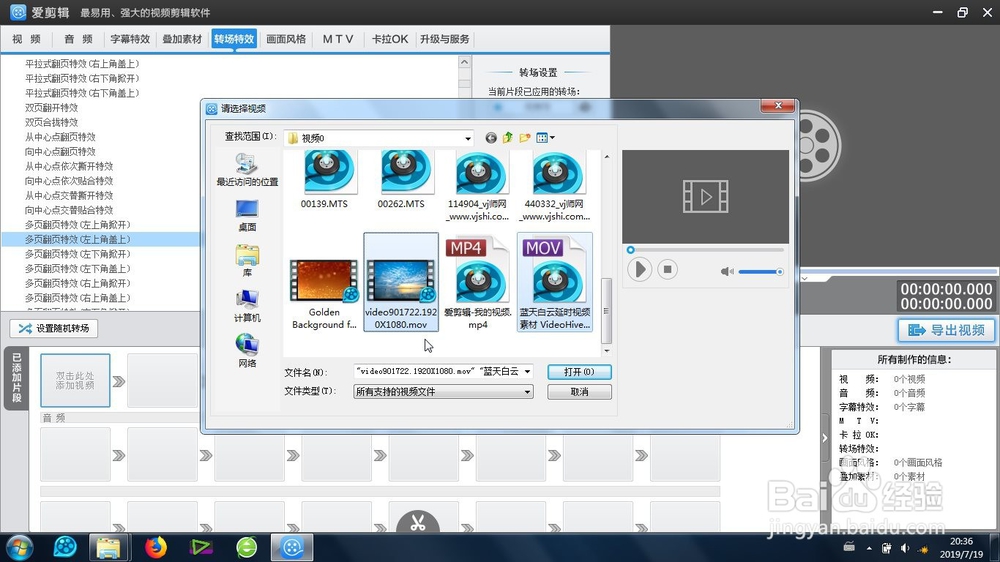The height and width of the screenshot is (562, 1000).
Task: Select 双页翻开特效 transition
Action: (x=52, y=108)
